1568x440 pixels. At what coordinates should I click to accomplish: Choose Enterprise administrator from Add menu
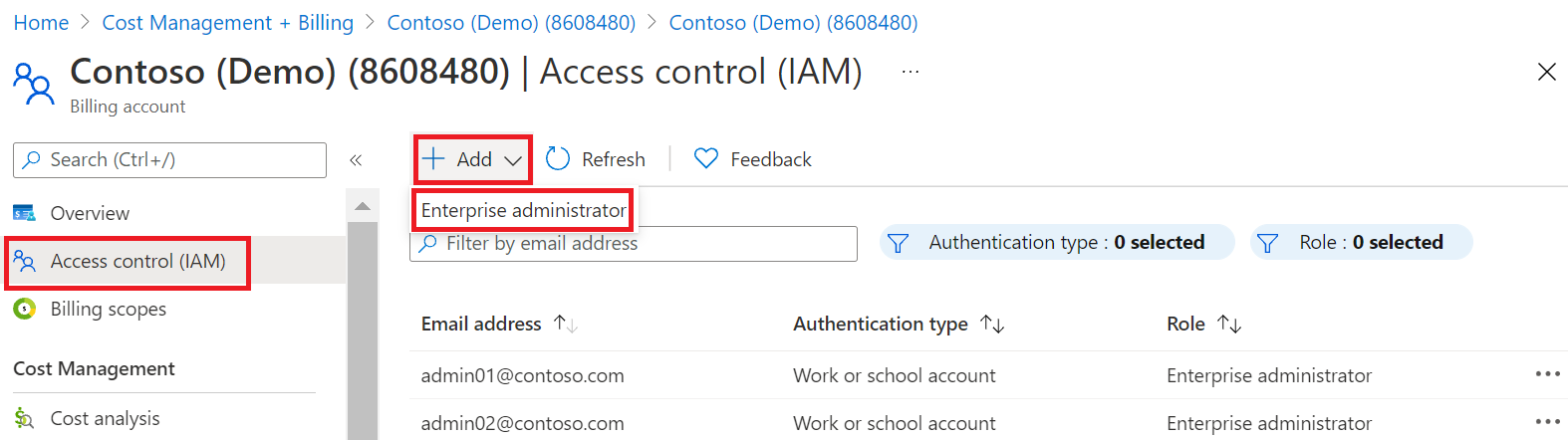coord(523,211)
